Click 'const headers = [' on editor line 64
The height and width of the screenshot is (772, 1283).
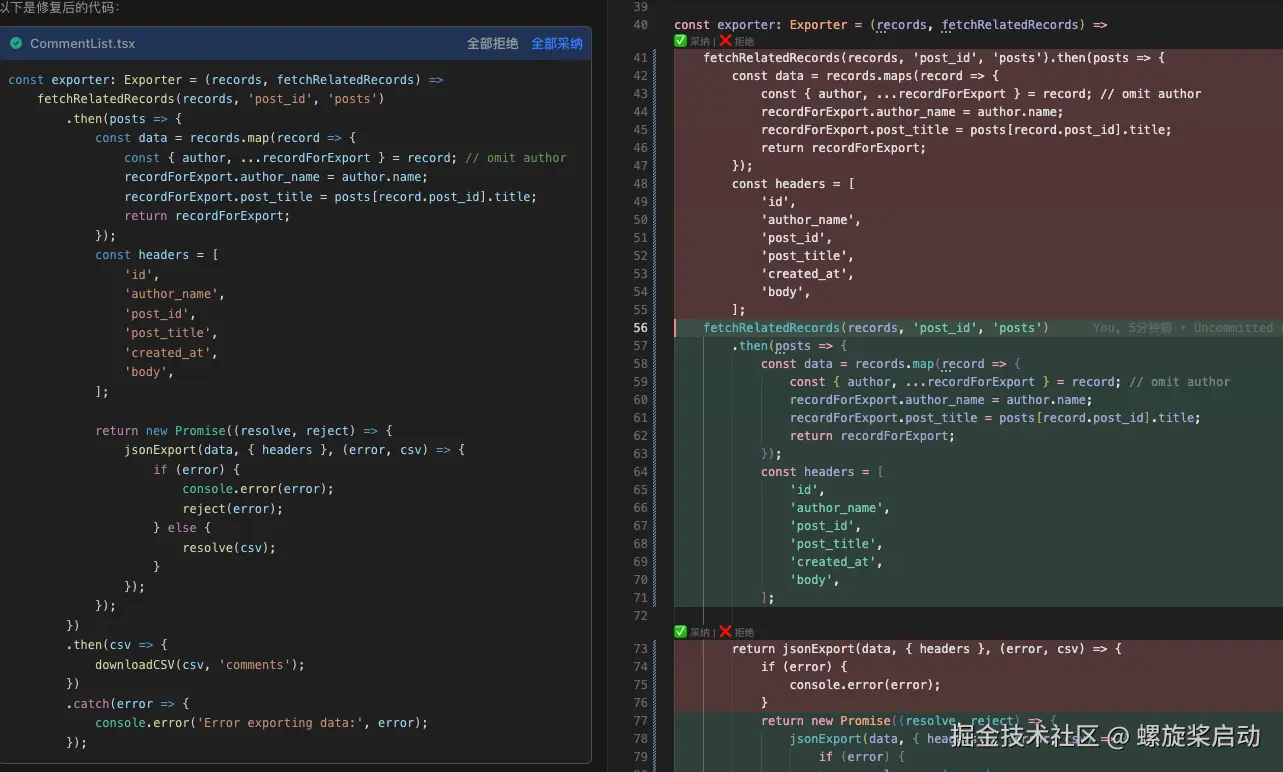point(823,472)
